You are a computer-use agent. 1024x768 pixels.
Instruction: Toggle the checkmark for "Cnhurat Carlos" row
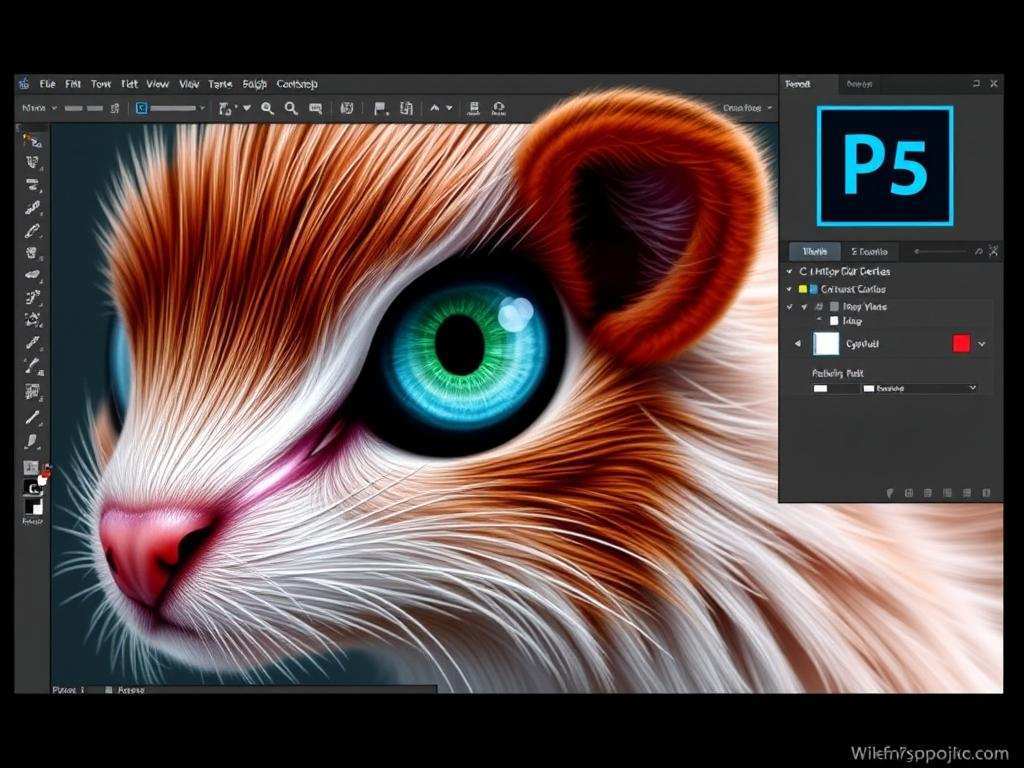tap(790, 289)
